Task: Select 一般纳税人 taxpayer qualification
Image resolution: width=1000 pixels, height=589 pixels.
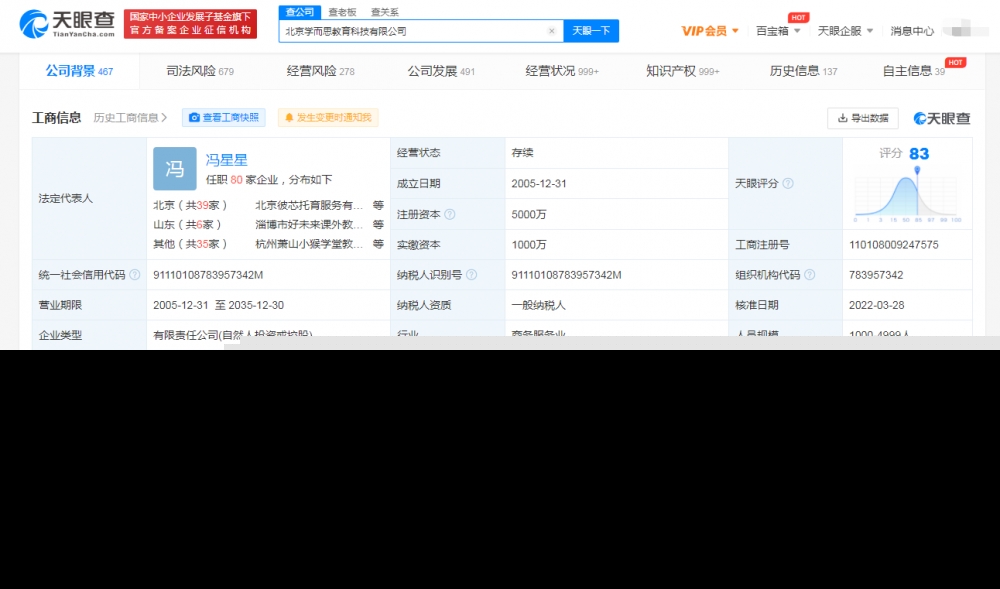Action: [x=538, y=305]
